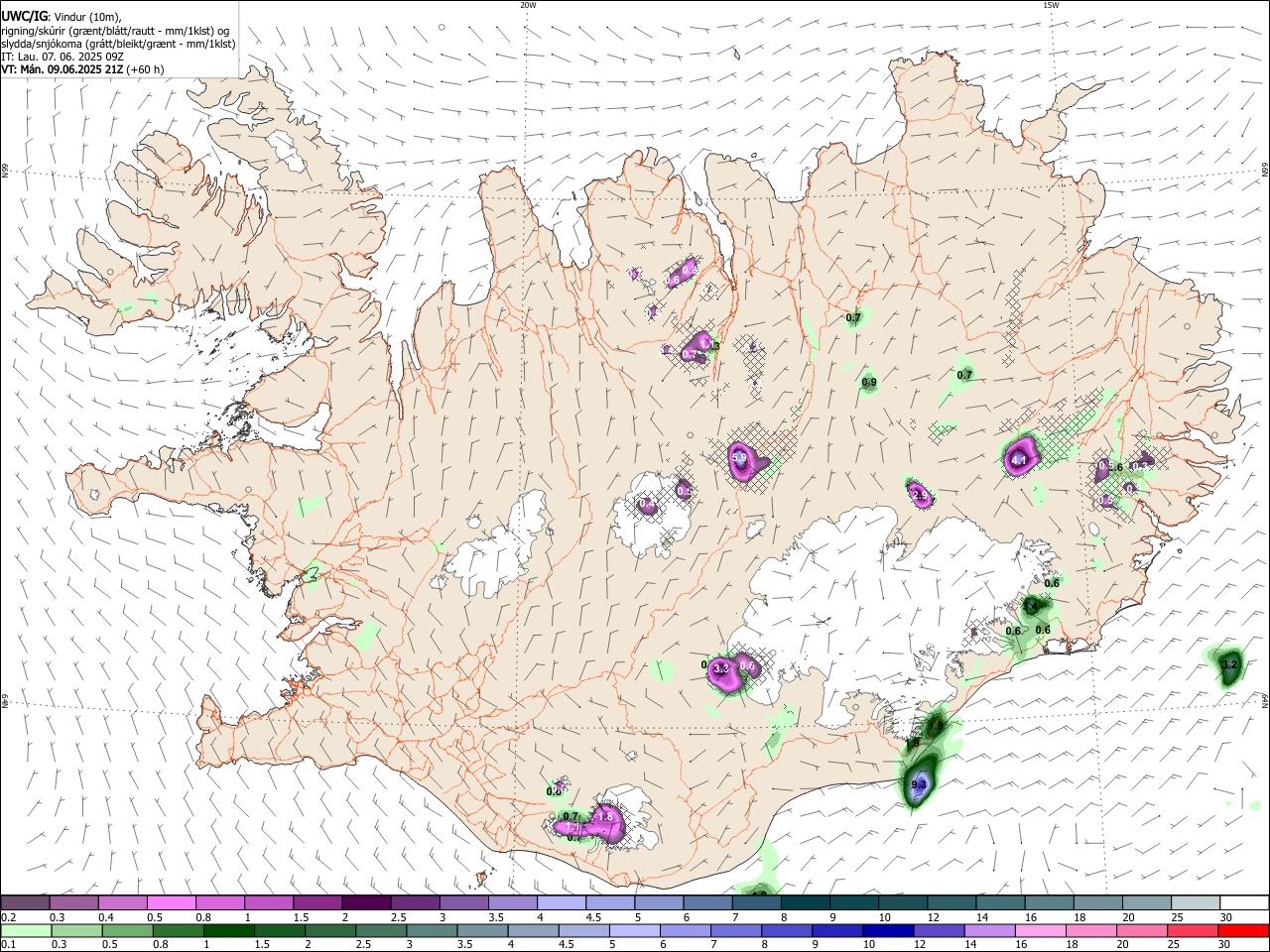Pick the bright red rain swatch above 30
Image resolution: width=1270 pixels, height=952 pixels.
tap(1242, 931)
